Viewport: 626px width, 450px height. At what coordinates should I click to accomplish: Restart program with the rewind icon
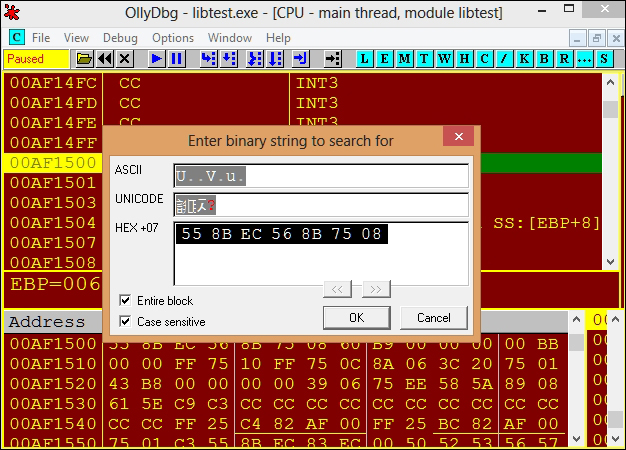pos(105,59)
